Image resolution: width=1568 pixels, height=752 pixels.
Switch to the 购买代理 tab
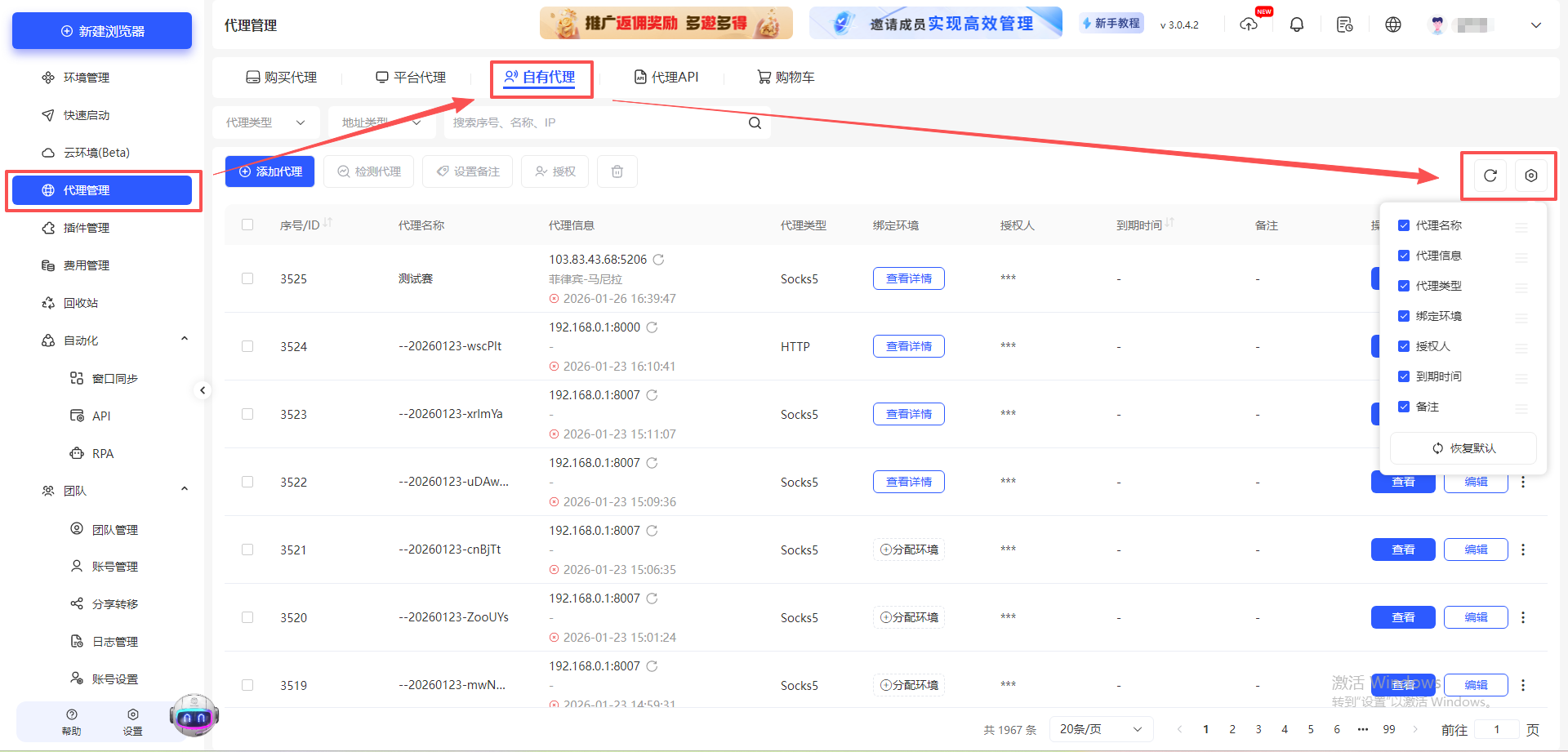[x=280, y=76]
